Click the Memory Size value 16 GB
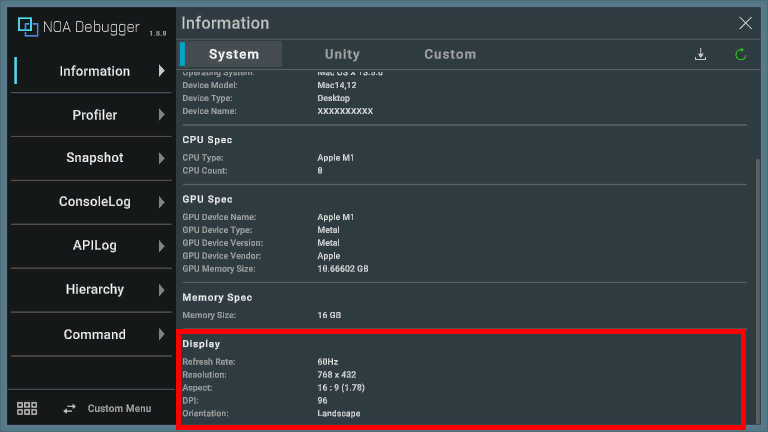 329,315
